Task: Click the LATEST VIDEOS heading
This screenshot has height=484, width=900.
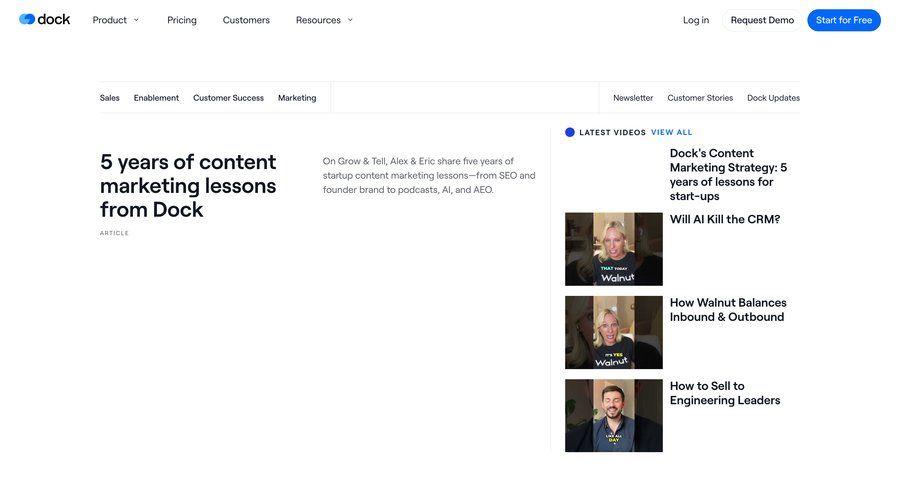Action: pos(612,132)
